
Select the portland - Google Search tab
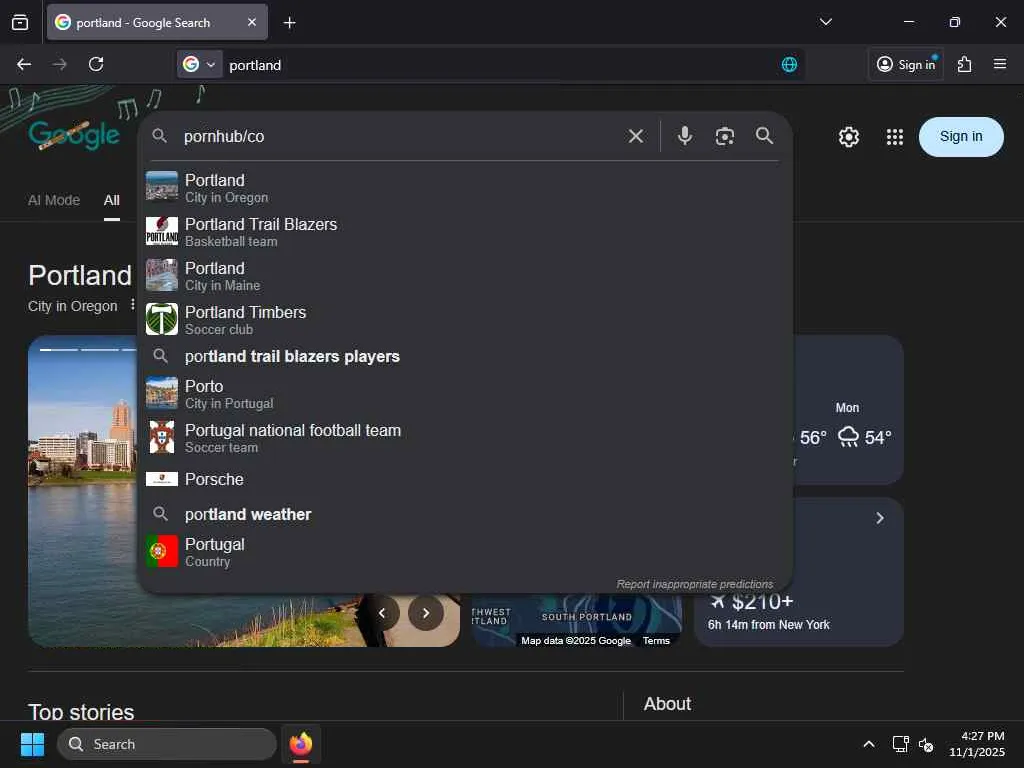click(x=157, y=22)
